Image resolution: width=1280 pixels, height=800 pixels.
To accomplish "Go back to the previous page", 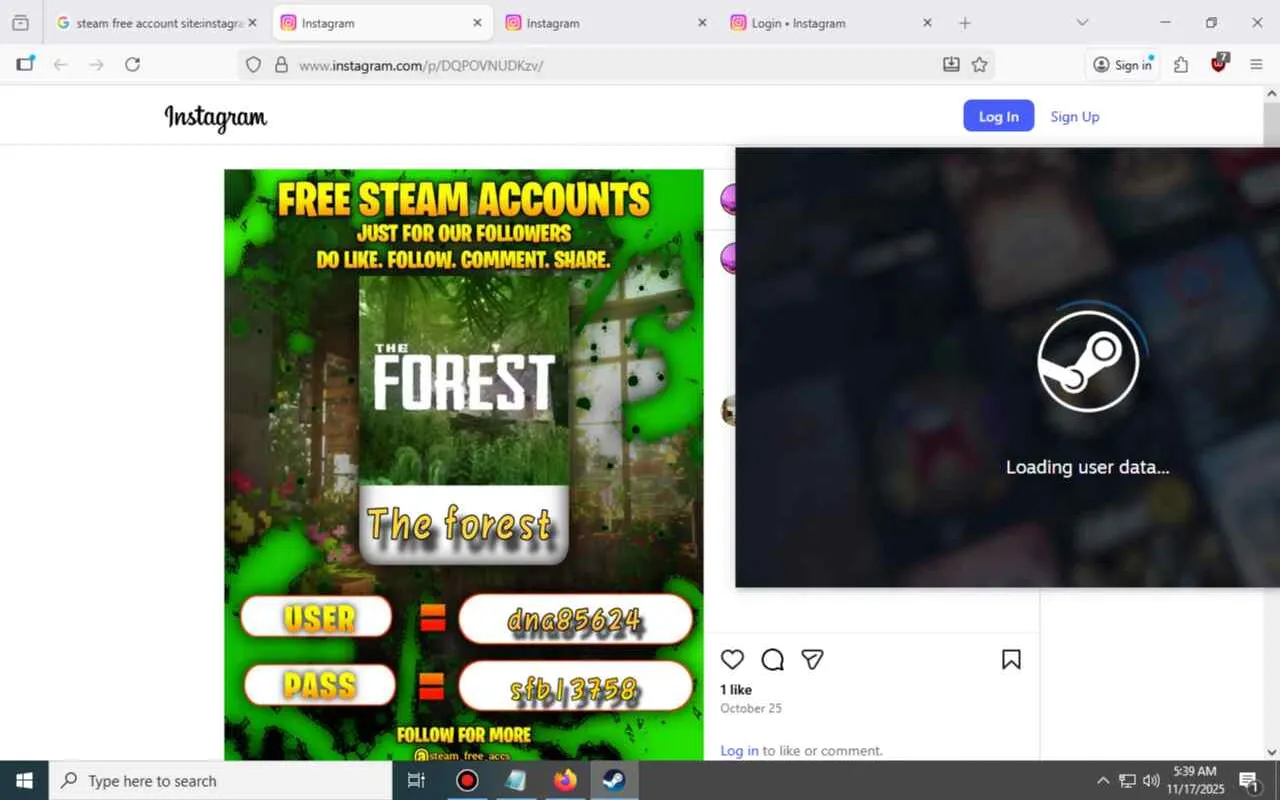I will click(x=61, y=65).
